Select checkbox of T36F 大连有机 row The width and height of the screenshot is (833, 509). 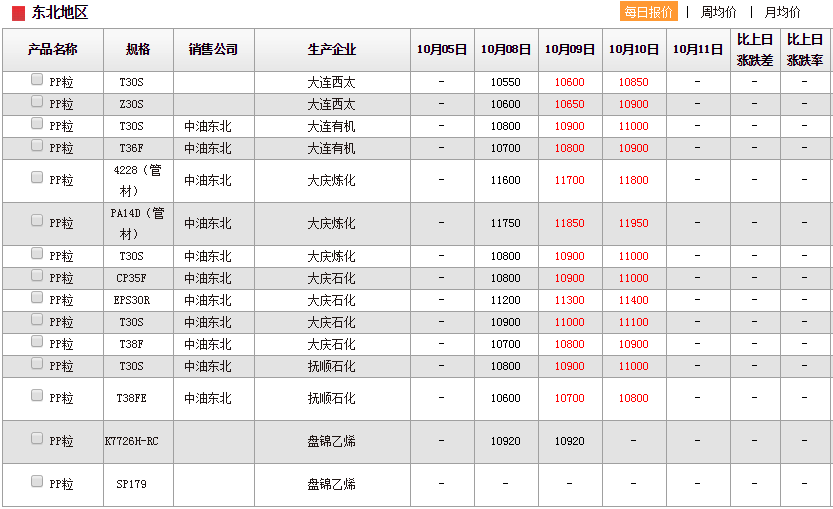click(x=37, y=145)
